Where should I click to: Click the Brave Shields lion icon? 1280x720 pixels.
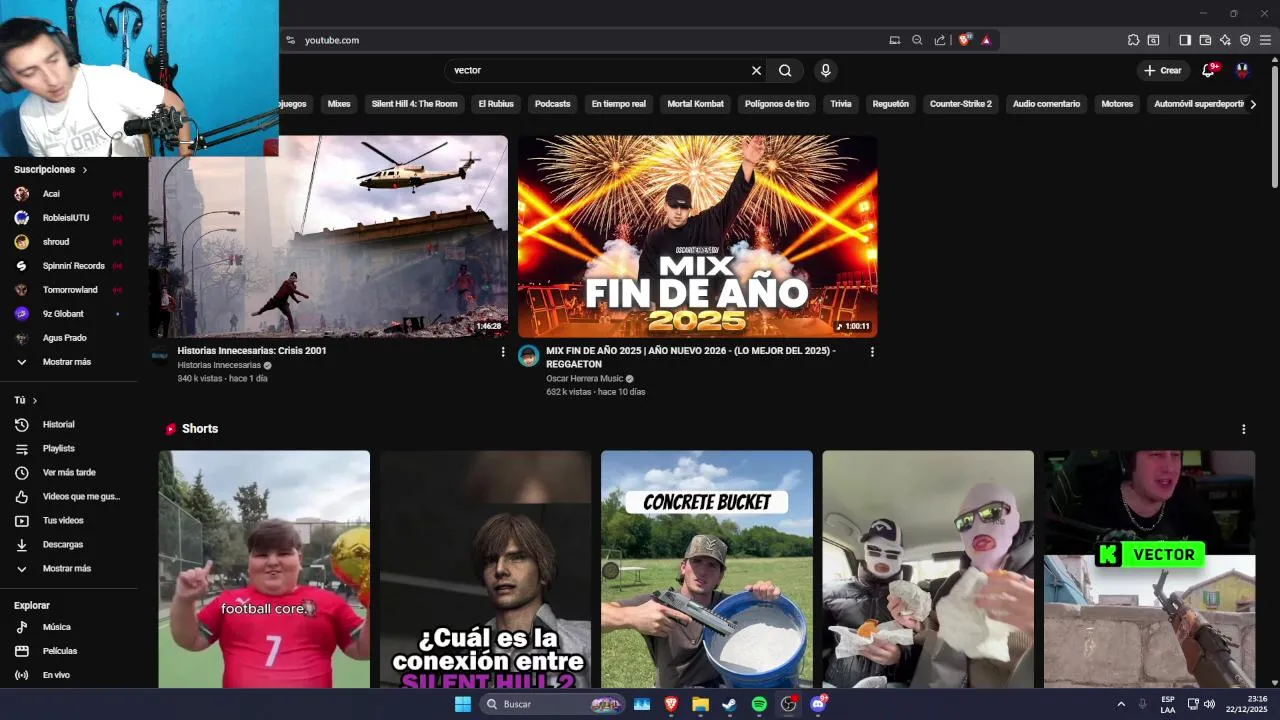pos(965,40)
